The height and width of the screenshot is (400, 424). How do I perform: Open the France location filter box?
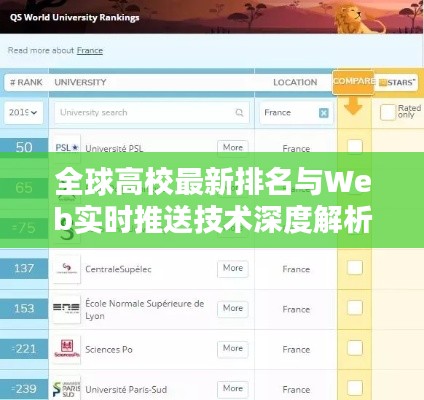(296, 113)
